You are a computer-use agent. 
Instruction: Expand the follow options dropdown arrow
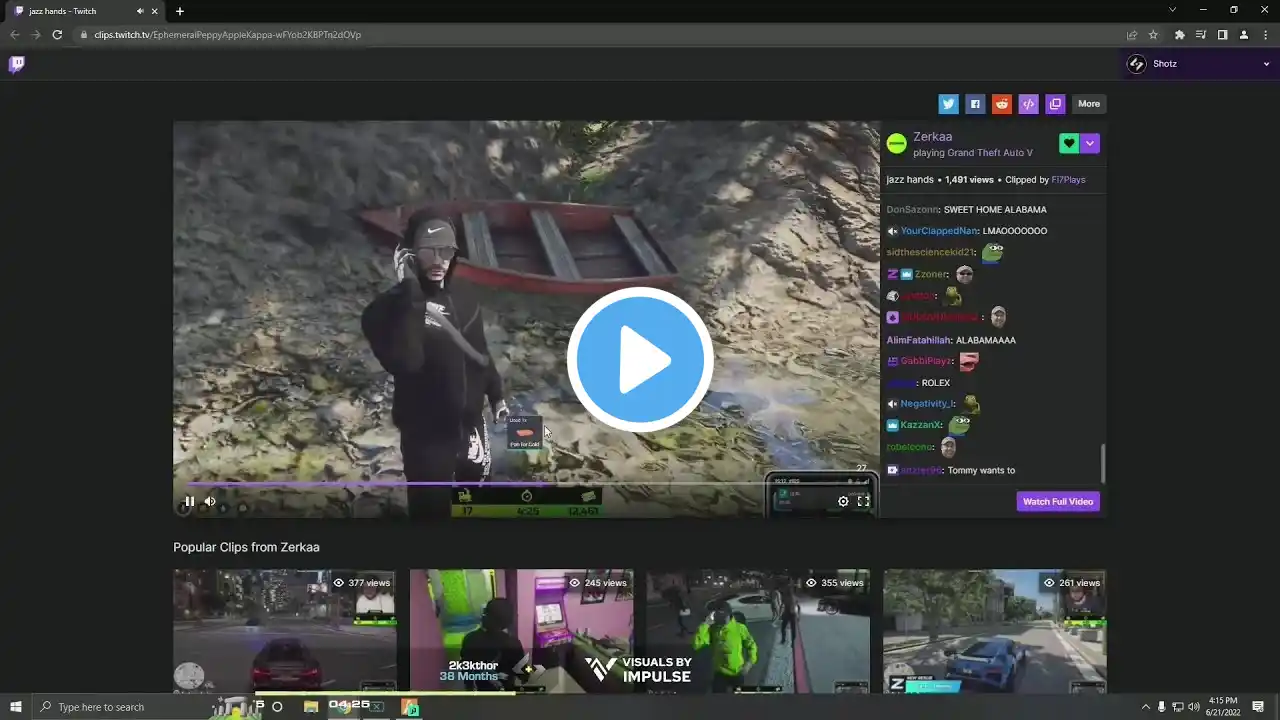tap(1090, 144)
